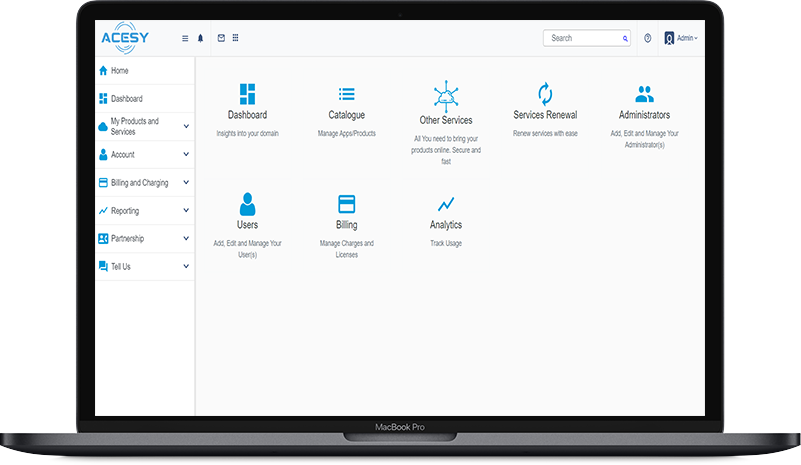This screenshot has width=801, height=465.
Task: Click inside the Search field
Action: (x=583, y=38)
